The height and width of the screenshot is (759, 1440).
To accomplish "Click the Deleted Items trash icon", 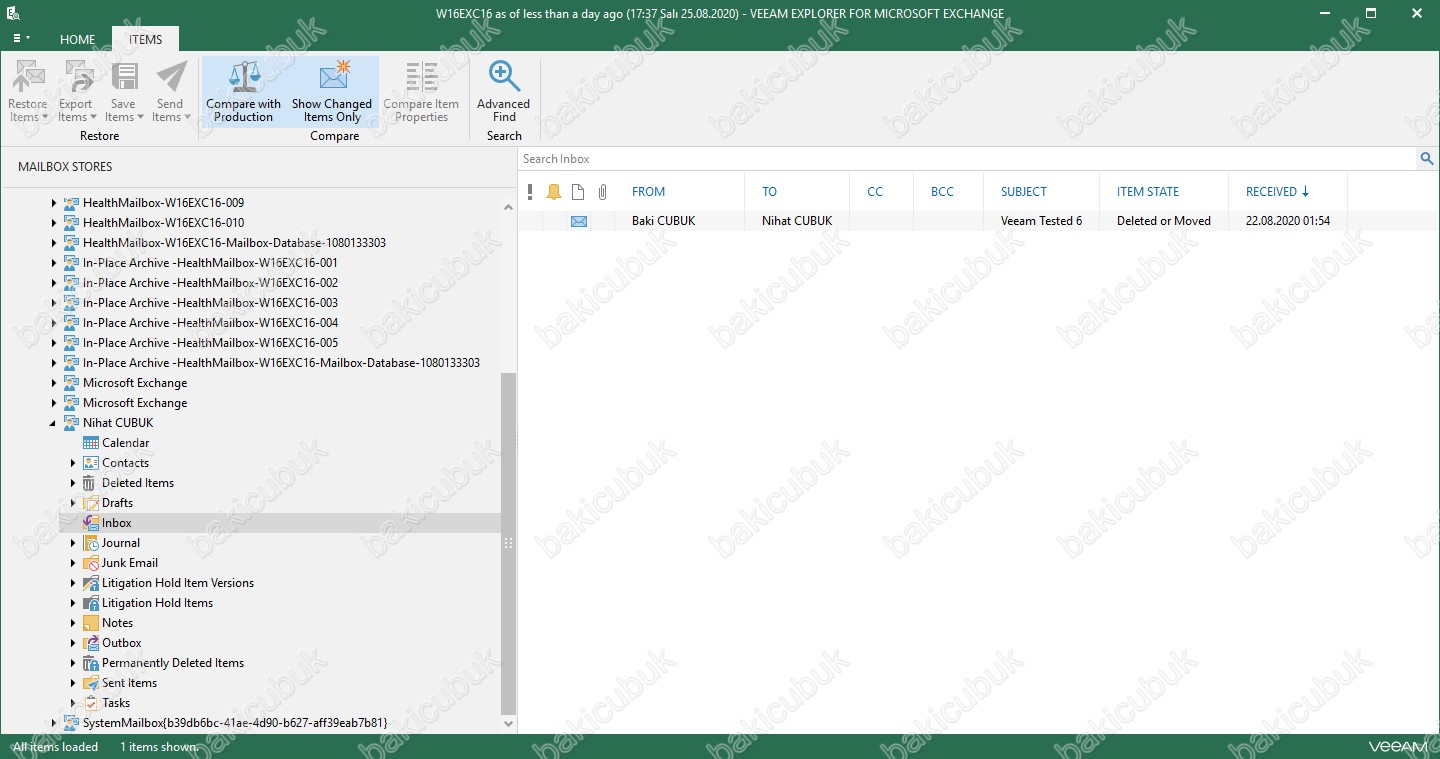I will (x=91, y=483).
